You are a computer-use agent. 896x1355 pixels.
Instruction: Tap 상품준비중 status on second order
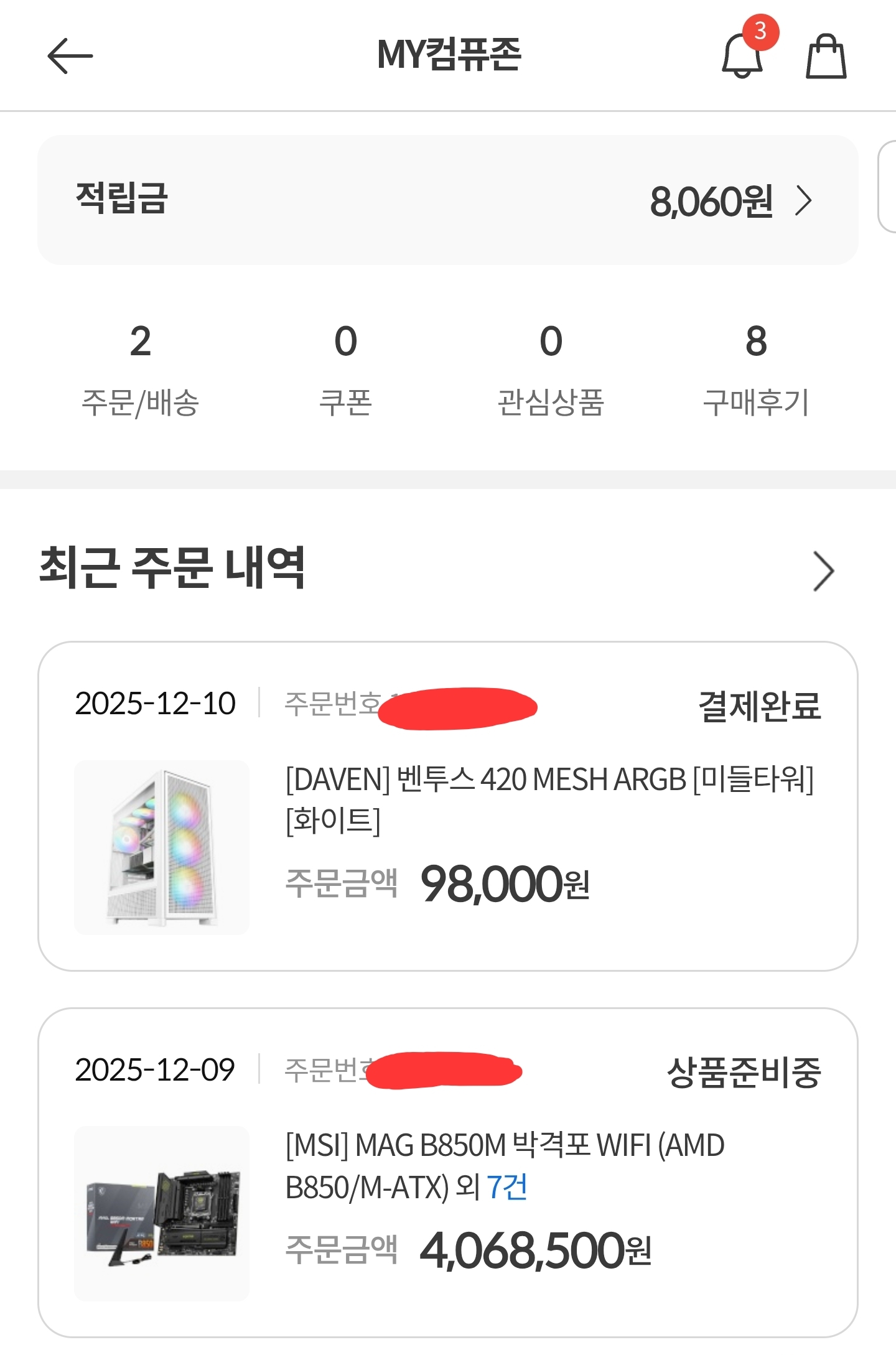point(744,1072)
